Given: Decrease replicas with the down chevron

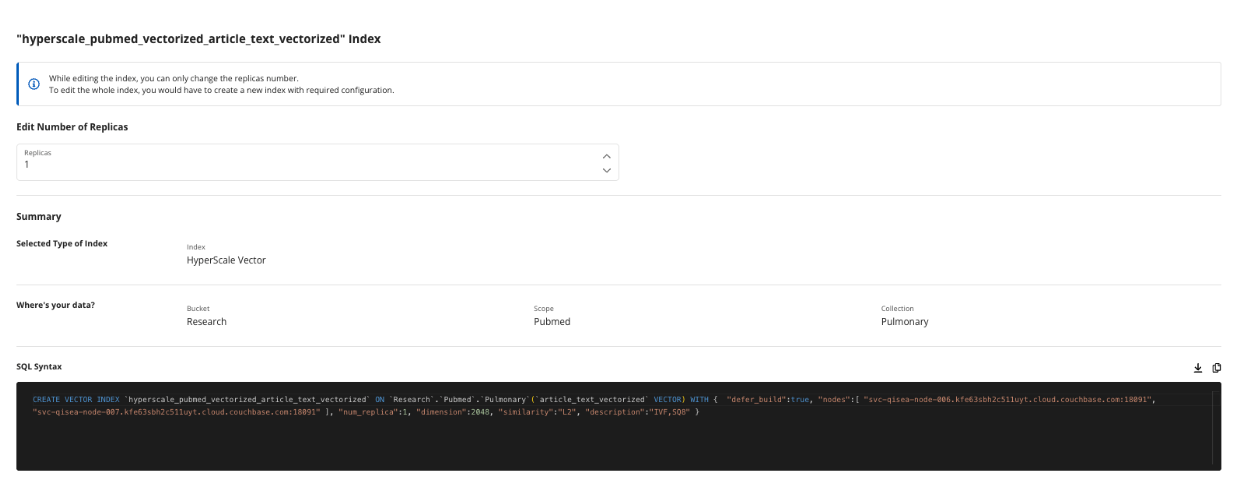Looking at the screenshot, I should [606, 170].
